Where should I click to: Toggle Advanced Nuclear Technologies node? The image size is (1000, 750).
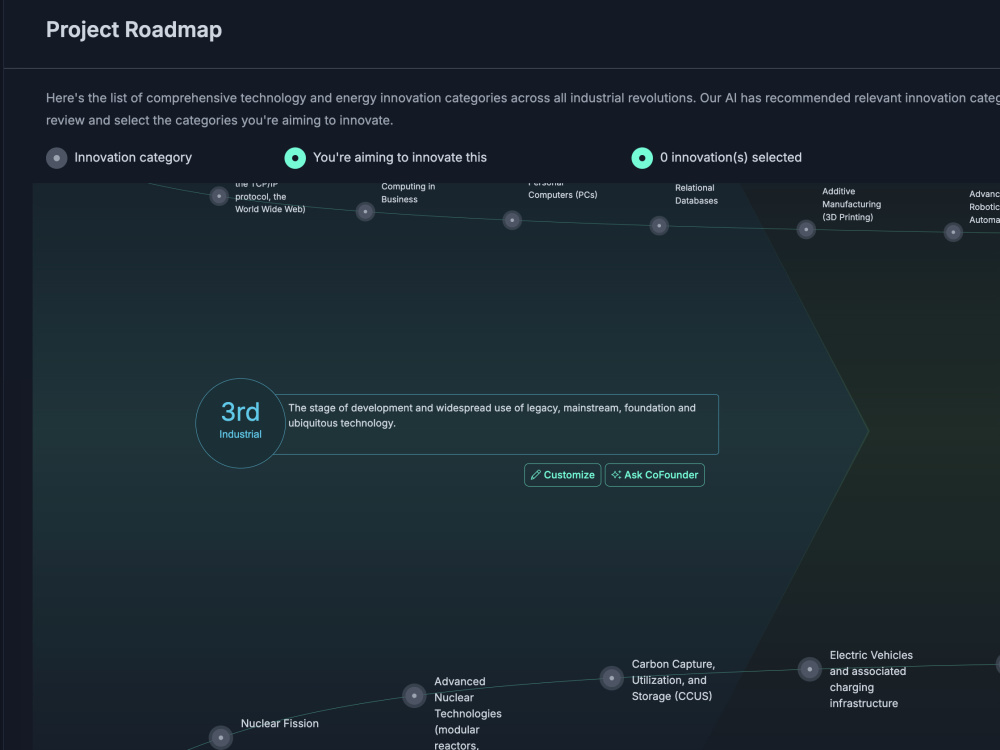click(x=415, y=695)
